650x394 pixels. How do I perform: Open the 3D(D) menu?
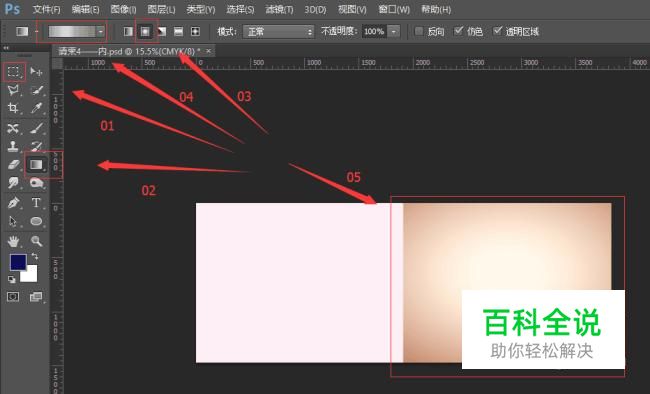pyautogui.click(x=315, y=9)
